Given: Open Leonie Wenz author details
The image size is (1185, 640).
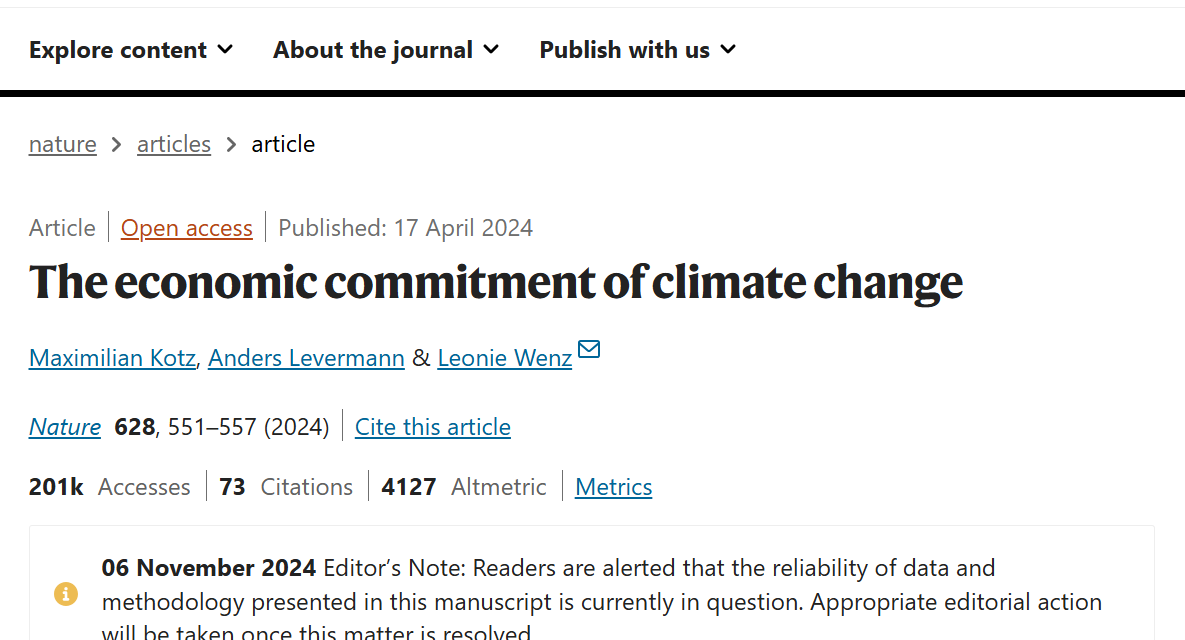Looking at the screenshot, I should tap(505, 357).
